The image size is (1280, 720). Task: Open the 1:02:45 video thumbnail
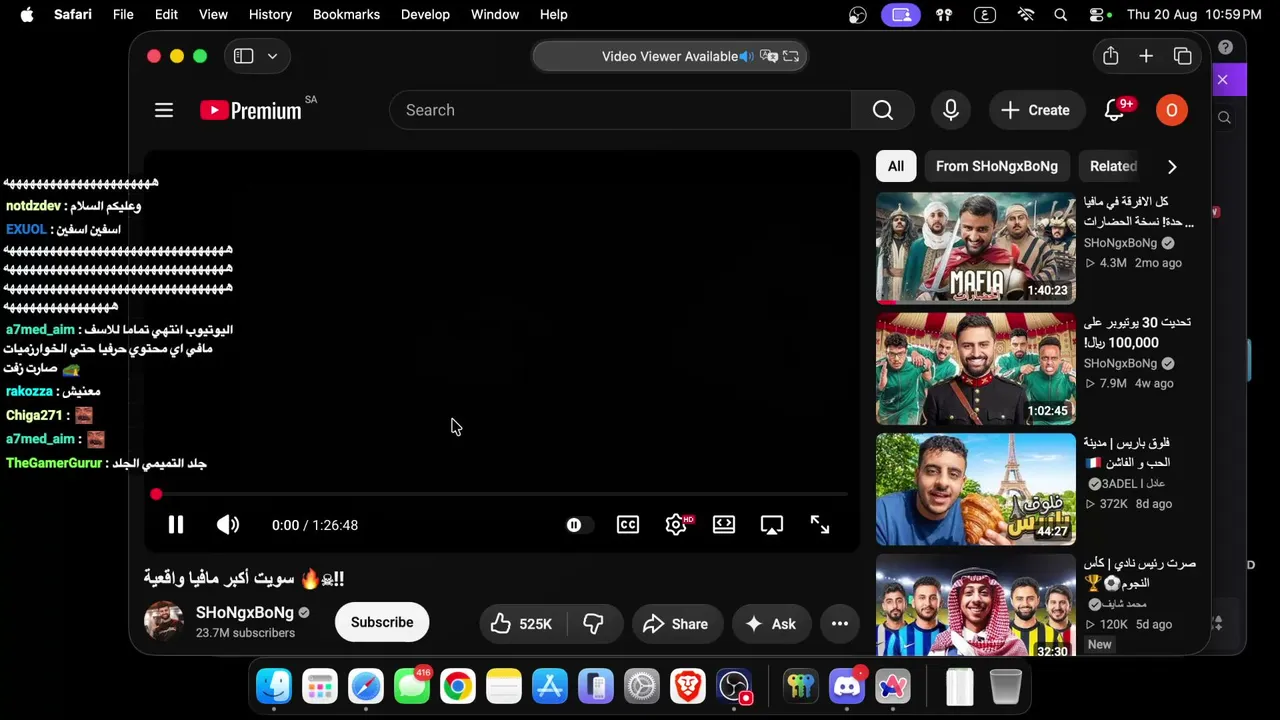point(976,369)
